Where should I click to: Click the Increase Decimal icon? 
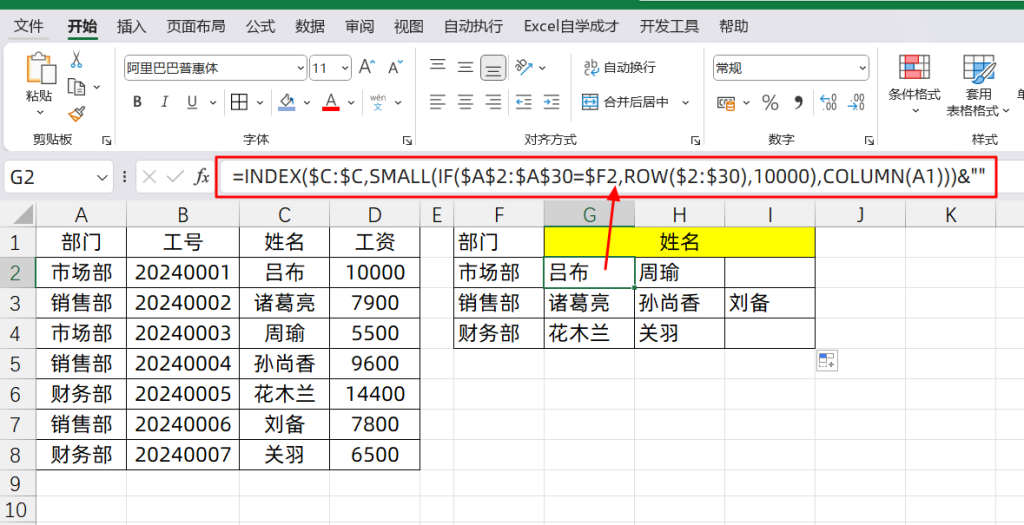click(x=828, y=102)
